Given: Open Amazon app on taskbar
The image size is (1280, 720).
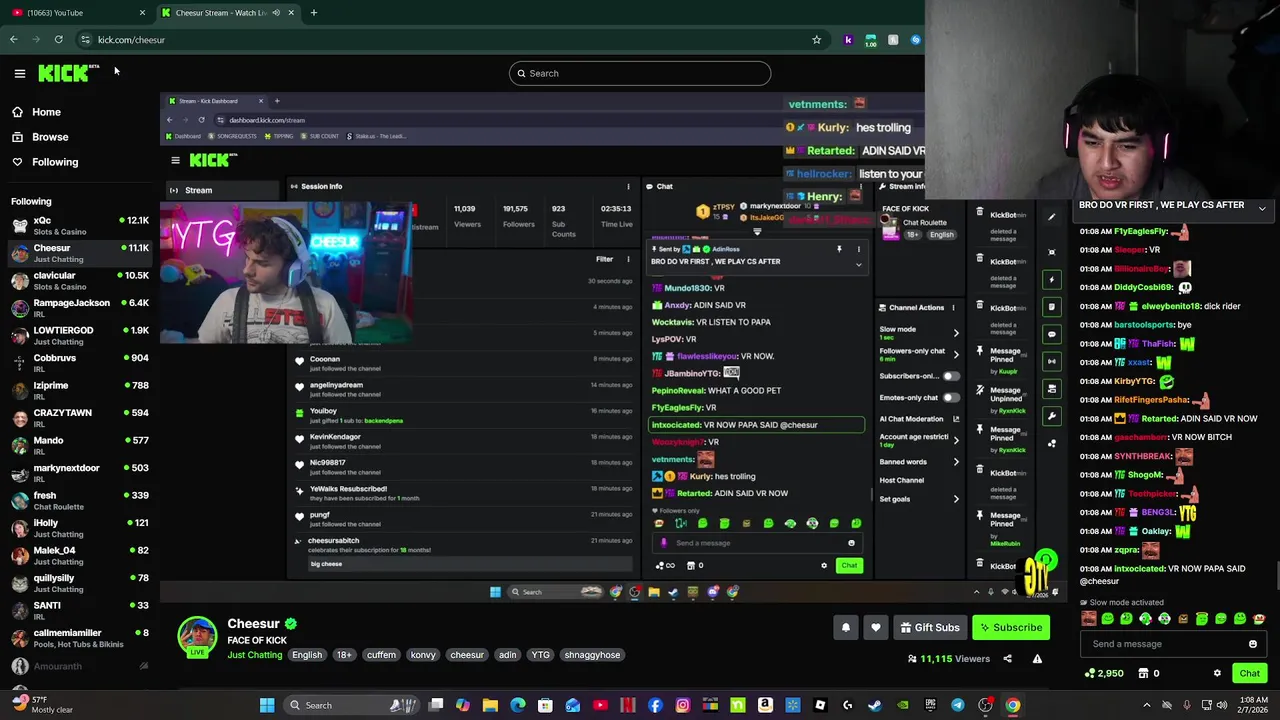Looking at the screenshot, I should click(765, 705).
